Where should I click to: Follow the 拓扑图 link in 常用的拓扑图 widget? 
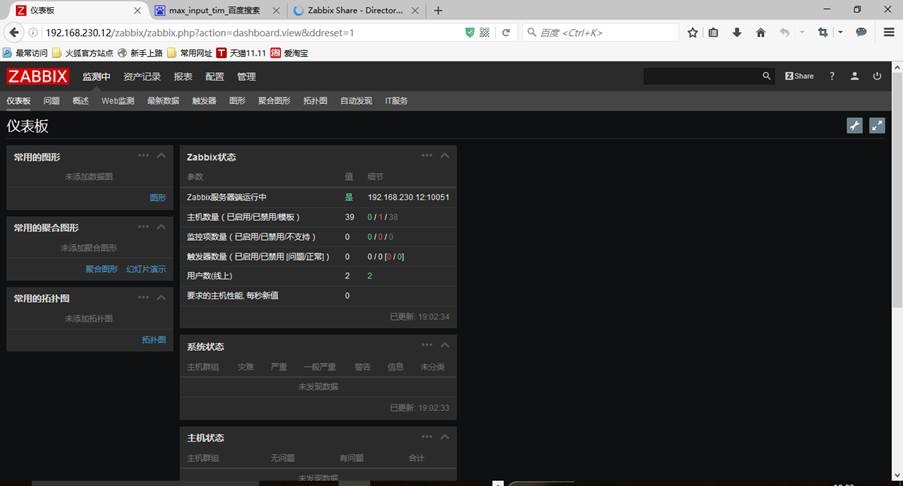click(154, 340)
